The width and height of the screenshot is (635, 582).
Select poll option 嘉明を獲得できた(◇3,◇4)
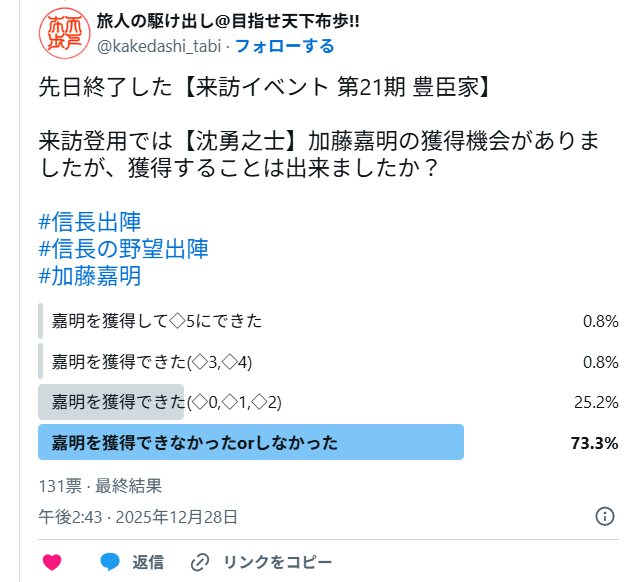point(150,361)
